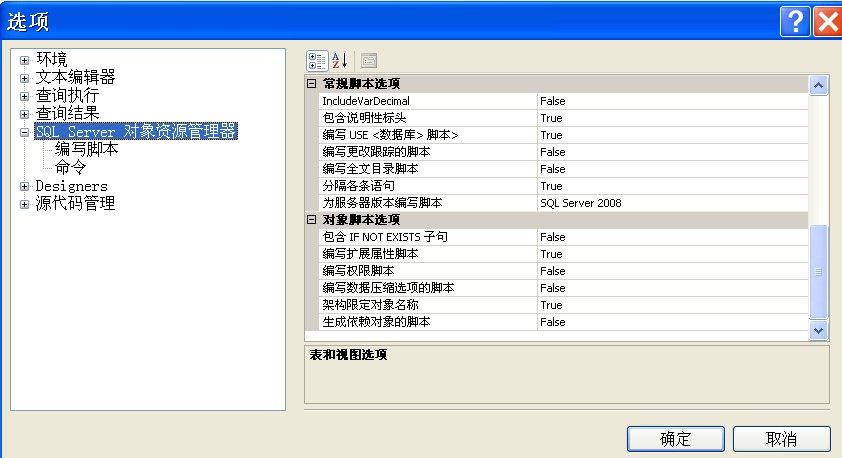Click the True value of 包含说明性标头
The image size is (842, 458).
pyautogui.click(x=673, y=118)
